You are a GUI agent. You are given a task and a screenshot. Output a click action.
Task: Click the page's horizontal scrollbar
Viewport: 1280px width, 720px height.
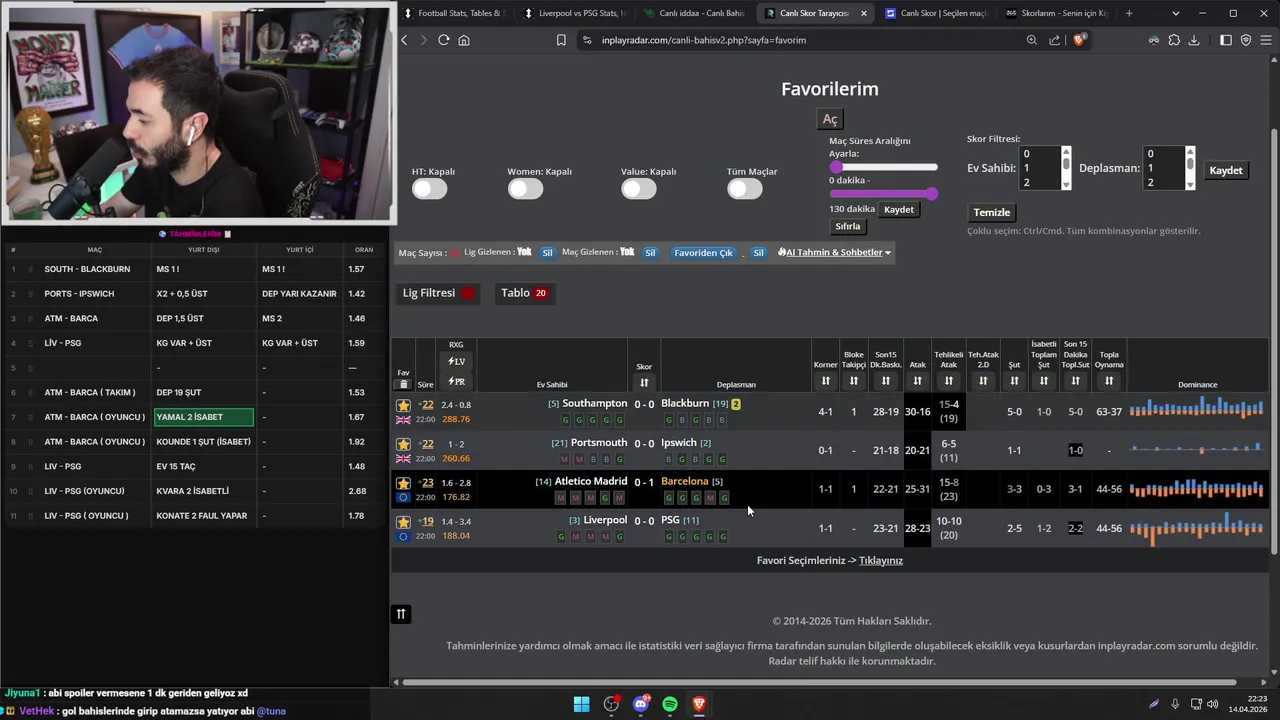[820, 682]
